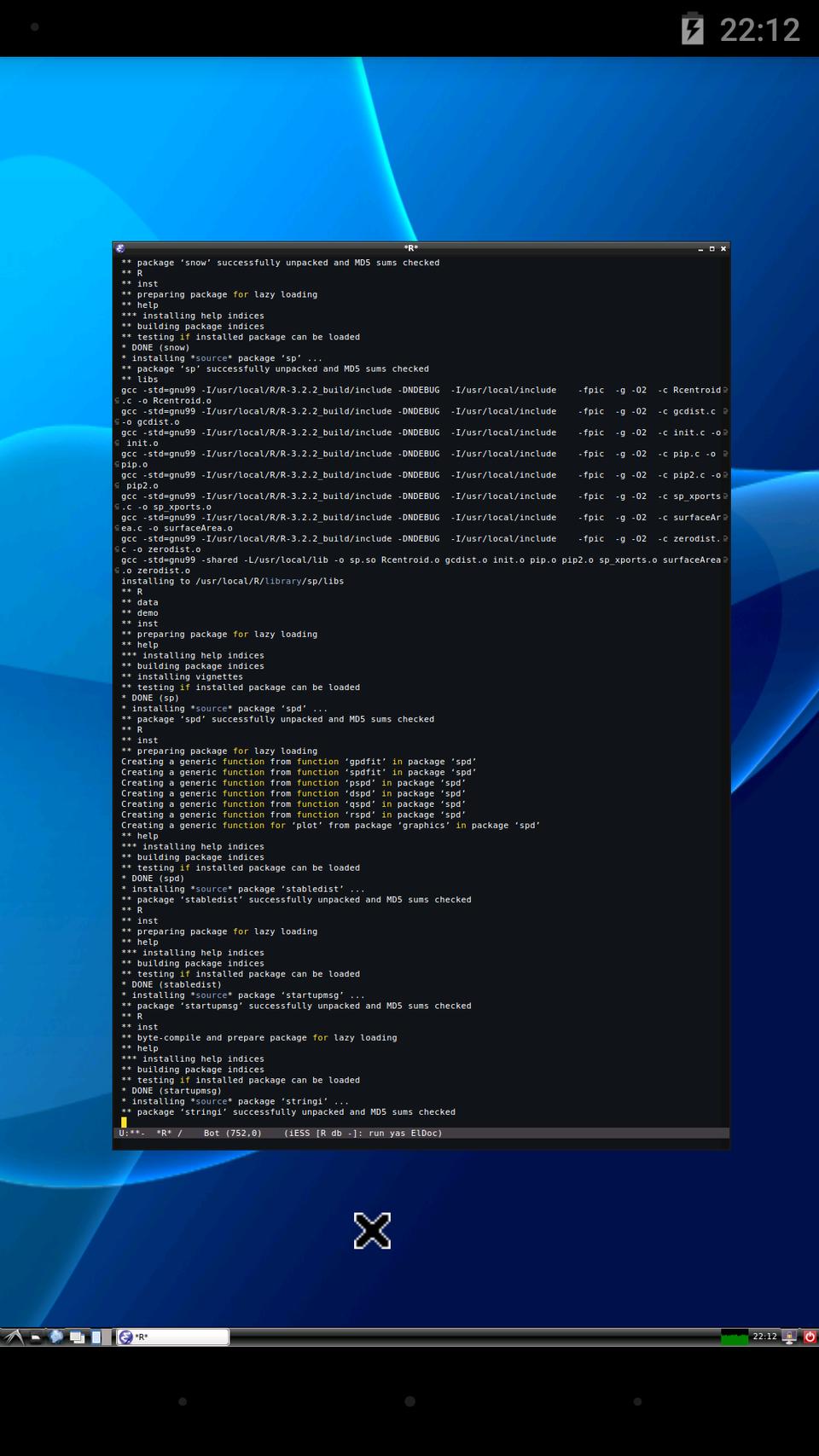
Task: Click the Emacs icon in window titlebar
Action: click(120, 248)
